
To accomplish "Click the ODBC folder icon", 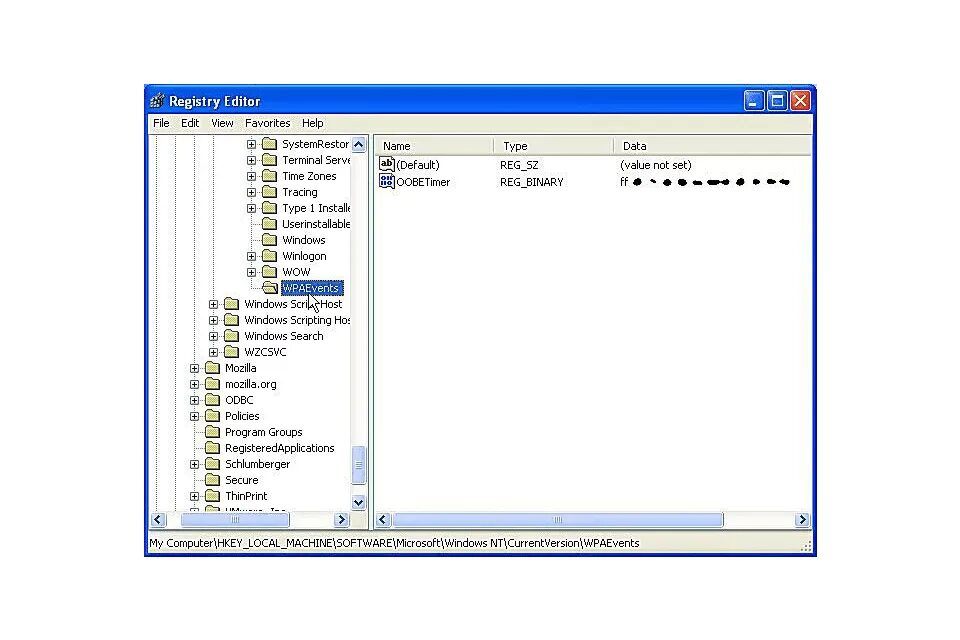I will click(x=212, y=399).
